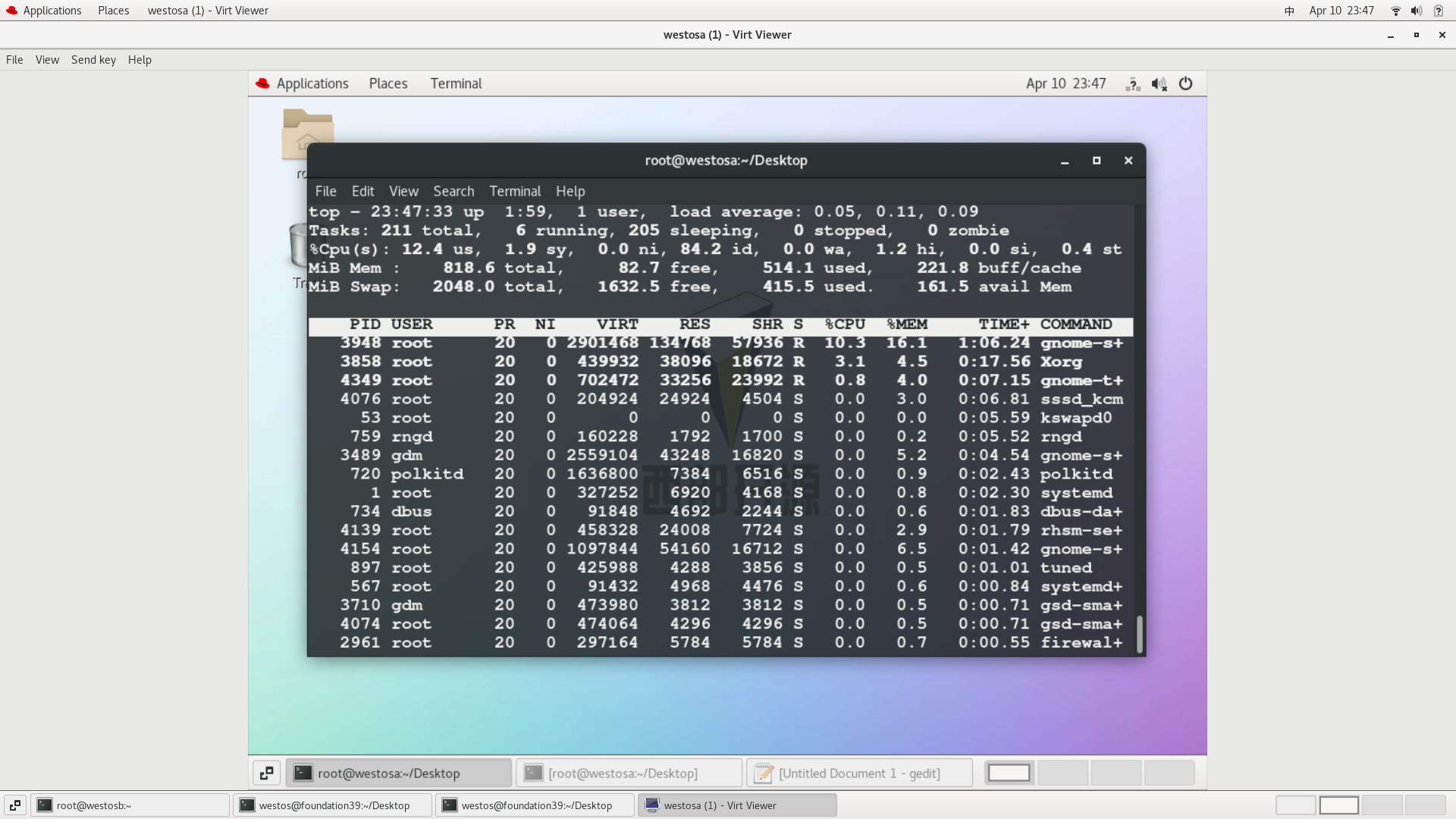Open the guest Terminal app menu
The width and height of the screenshot is (1456, 819).
click(456, 83)
